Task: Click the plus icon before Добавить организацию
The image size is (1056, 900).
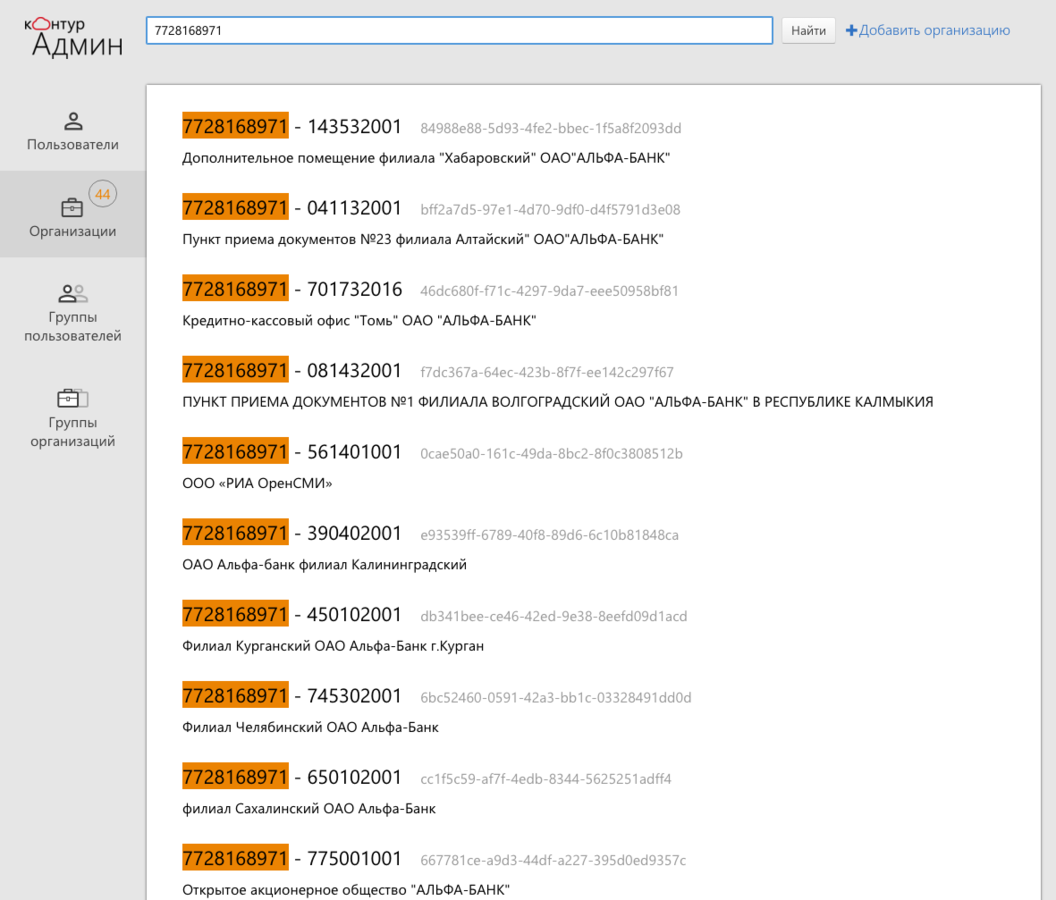Action: (x=851, y=30)
